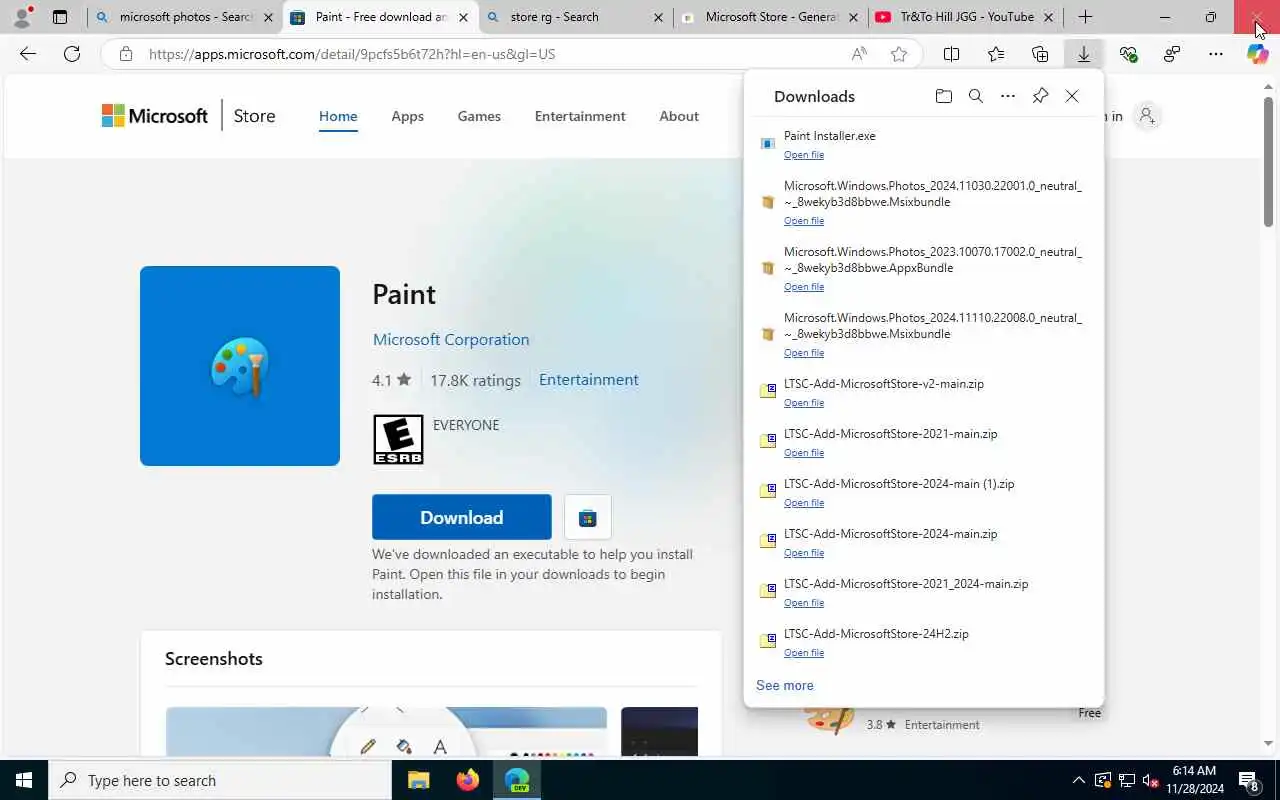The image size is (1280, 800).
Task: Open file for LTSC-Add-MicrosoftStore-2021-main.zip
Action: [804, 453]
